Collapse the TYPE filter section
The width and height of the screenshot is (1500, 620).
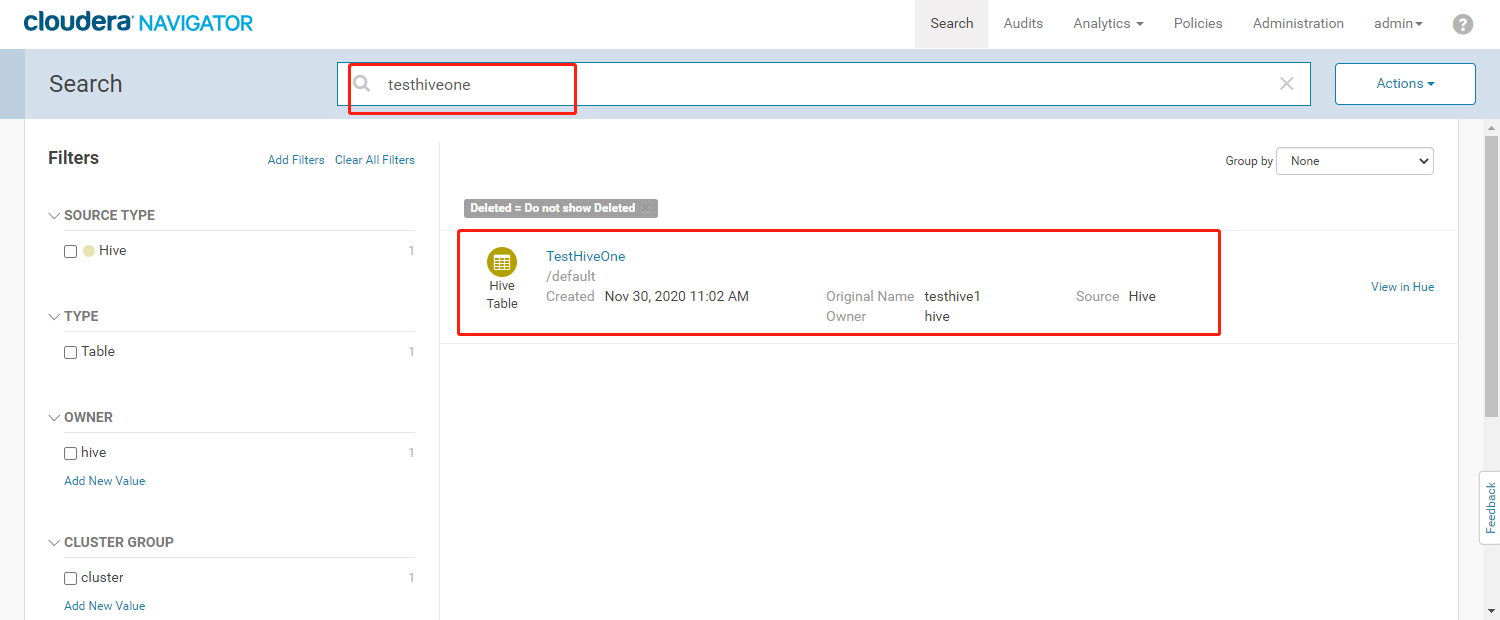point(54,316)
